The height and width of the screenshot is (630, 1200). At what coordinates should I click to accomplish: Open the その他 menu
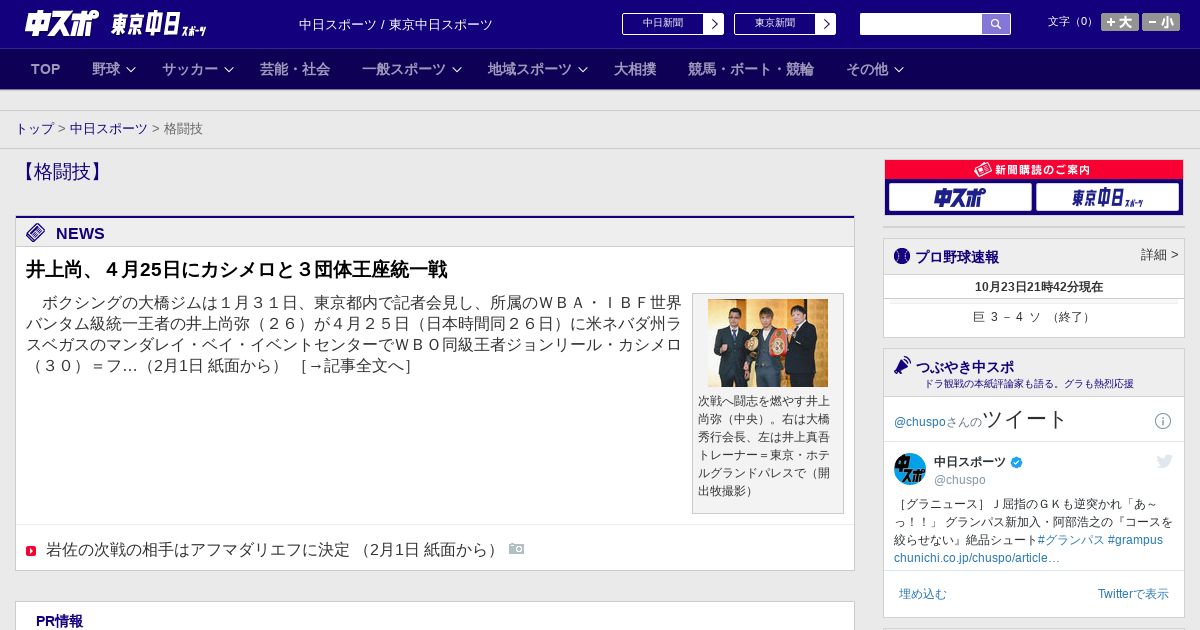coord(867,69)
